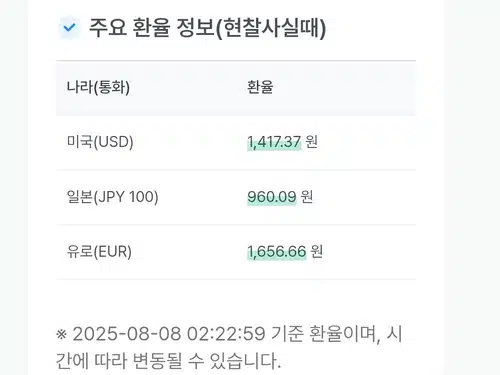Click the 2025-08-08 02:22:59 timestamp text
This screenshot has width=500, height=375.
tap(169, 334)
